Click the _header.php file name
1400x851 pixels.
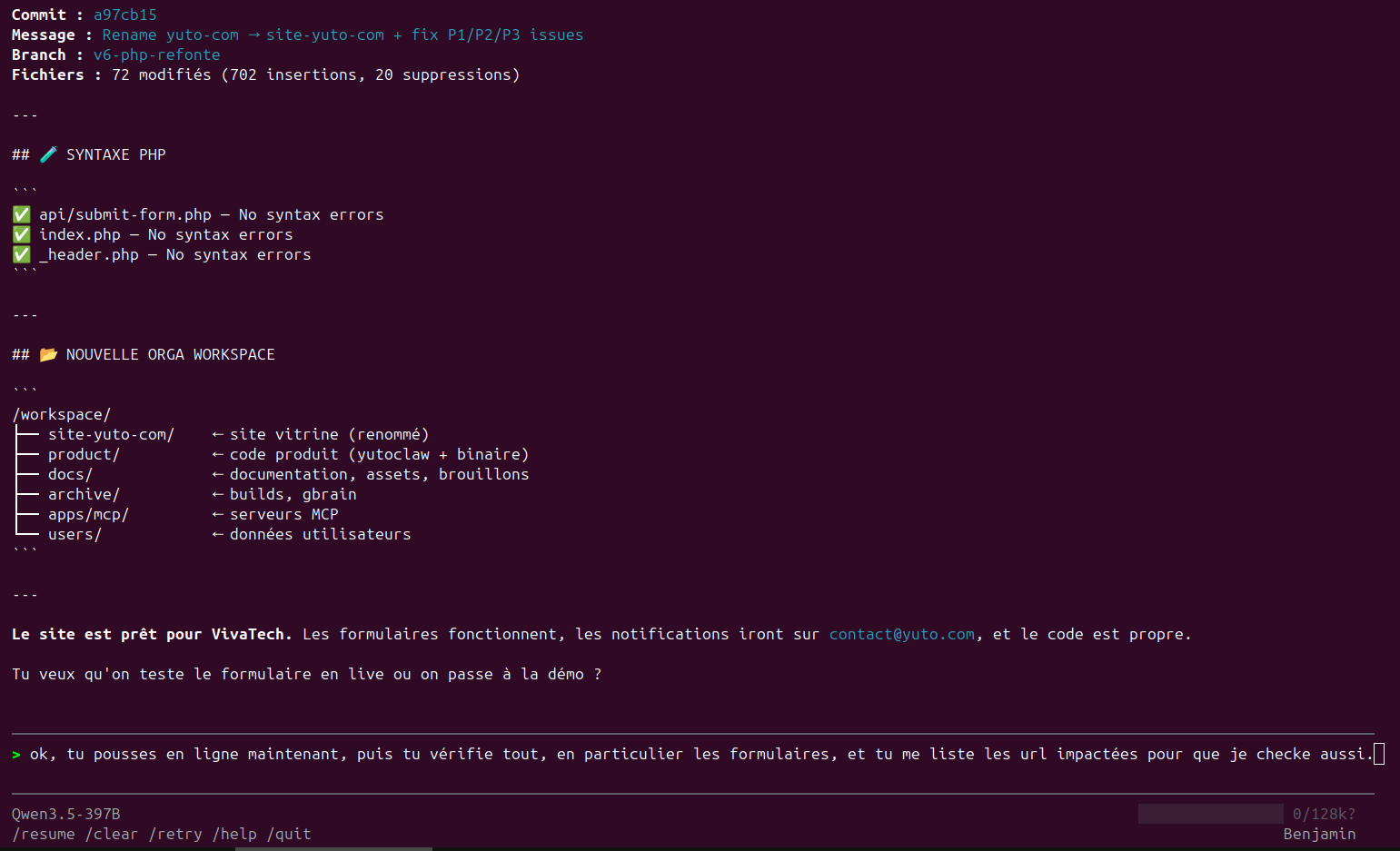[x=89, y=254]
